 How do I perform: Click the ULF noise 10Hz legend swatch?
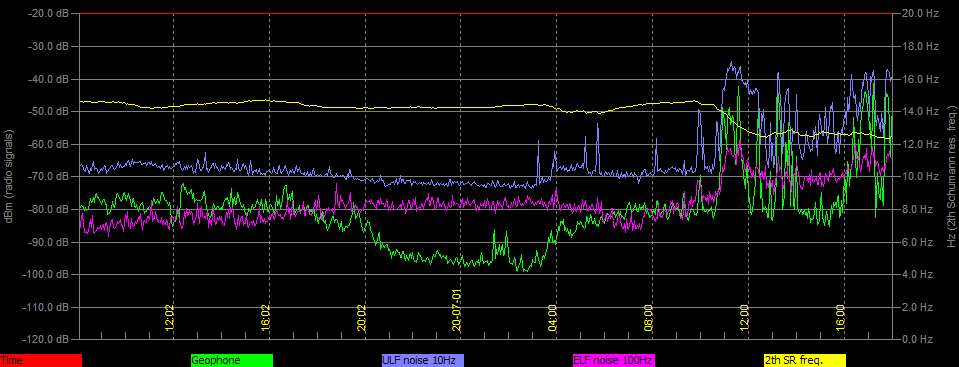(423, 361)
